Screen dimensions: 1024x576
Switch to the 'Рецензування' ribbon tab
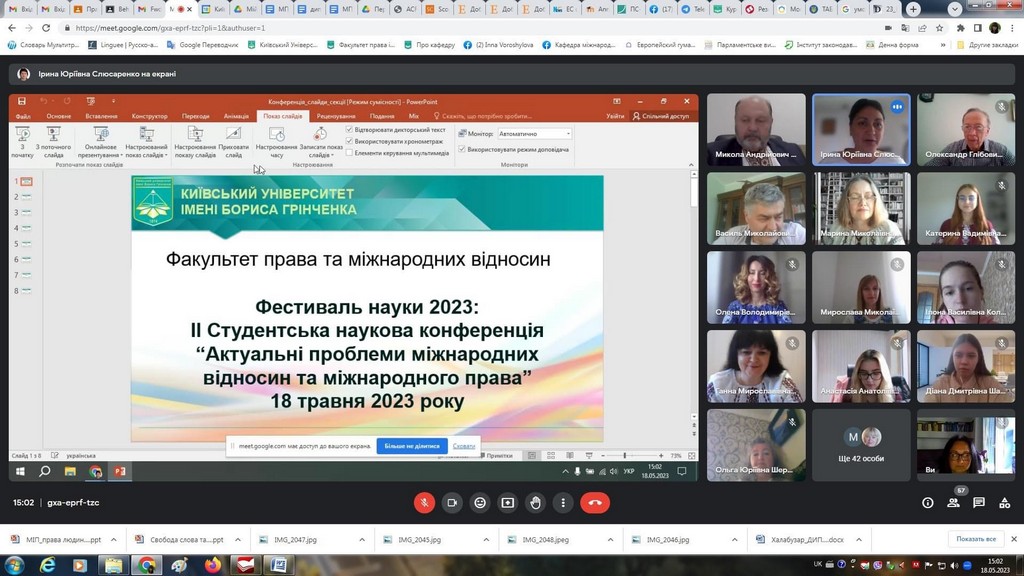336,116
